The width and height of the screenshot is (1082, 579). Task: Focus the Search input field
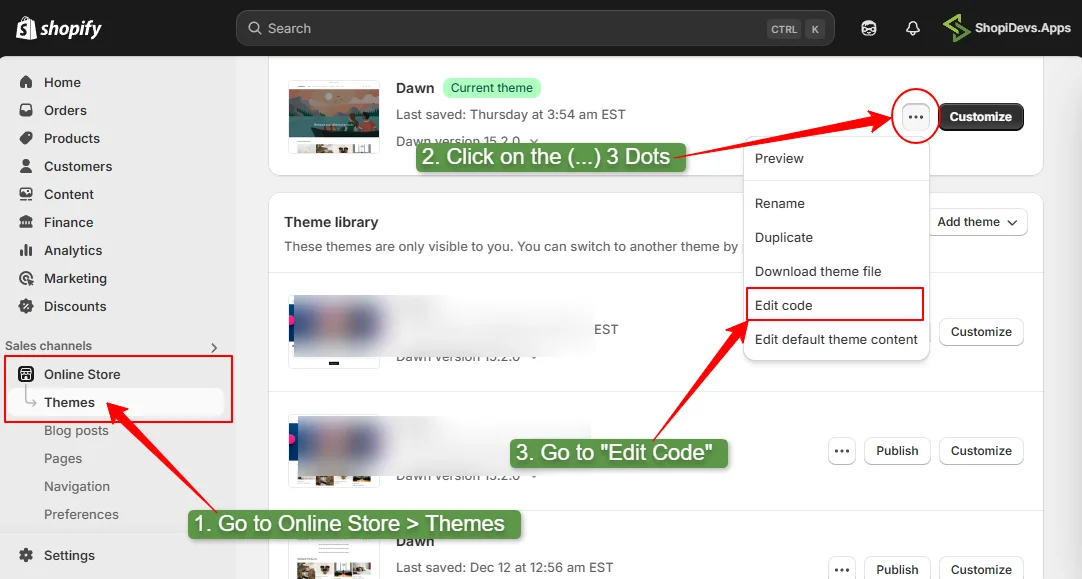[535, 28]
